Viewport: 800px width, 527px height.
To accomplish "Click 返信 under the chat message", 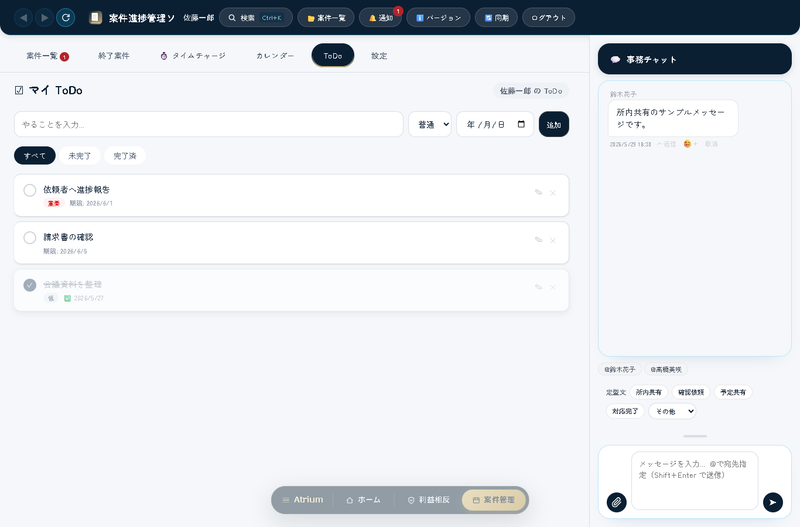I will (x=666, y=144).
